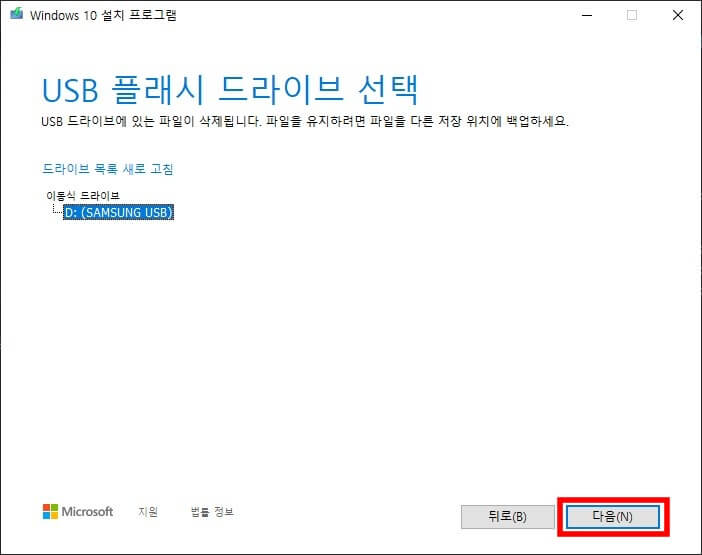Screen dimensions: 702x555
Task: Select the D: (SAMSUNG USB) drive
Action: tap(119, 212)
